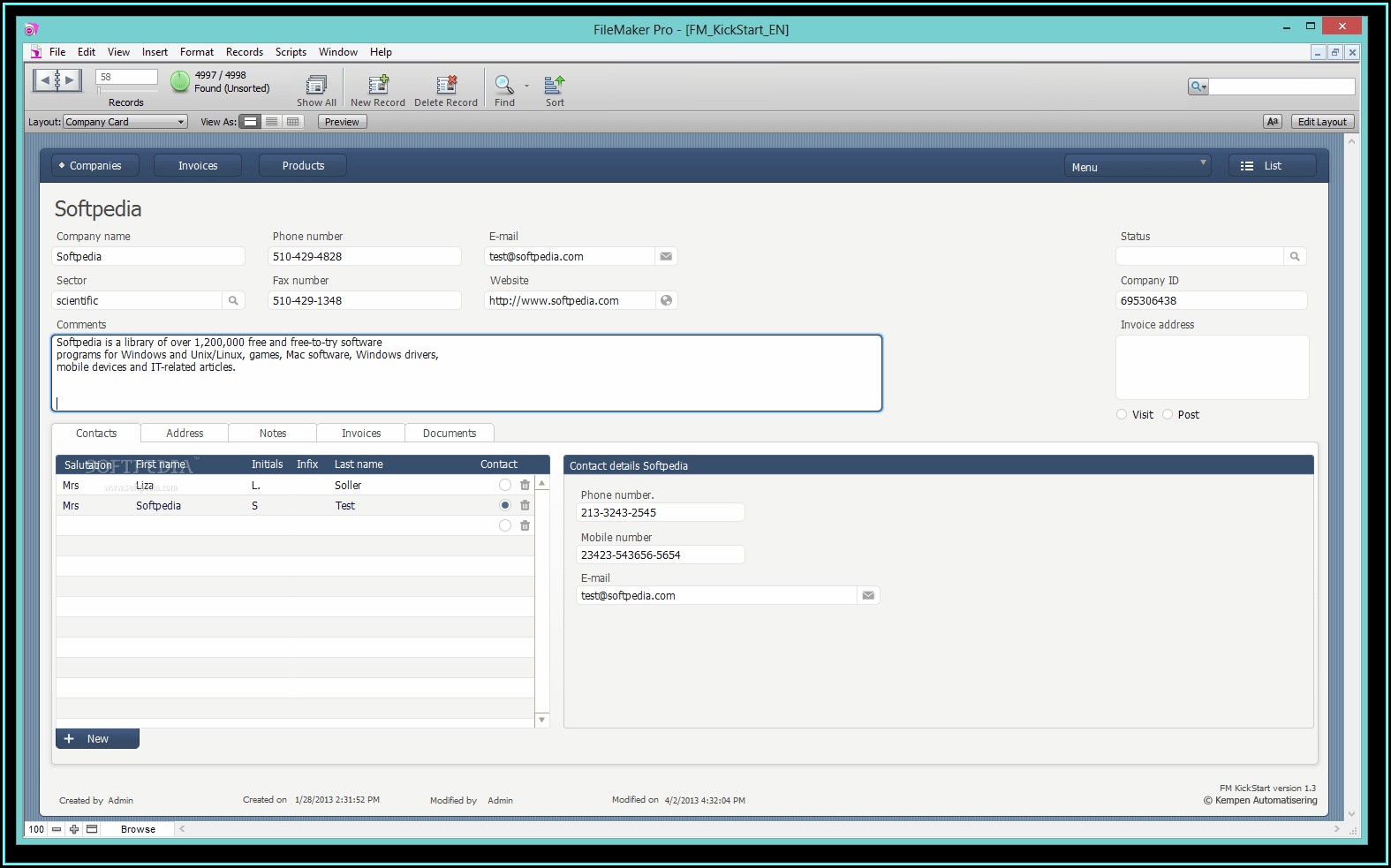Click the Sector search magnifier icon

[x=233, y=300]
